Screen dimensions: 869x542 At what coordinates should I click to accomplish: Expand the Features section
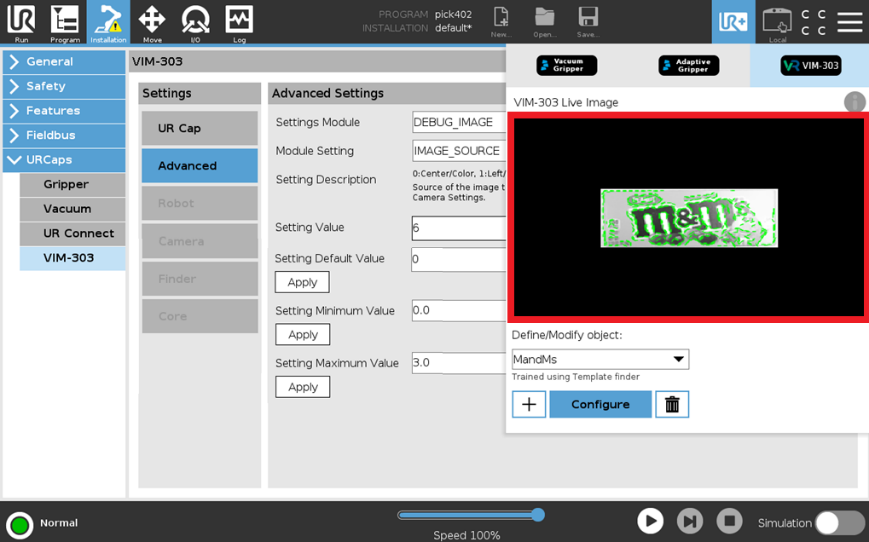point(64,110)
